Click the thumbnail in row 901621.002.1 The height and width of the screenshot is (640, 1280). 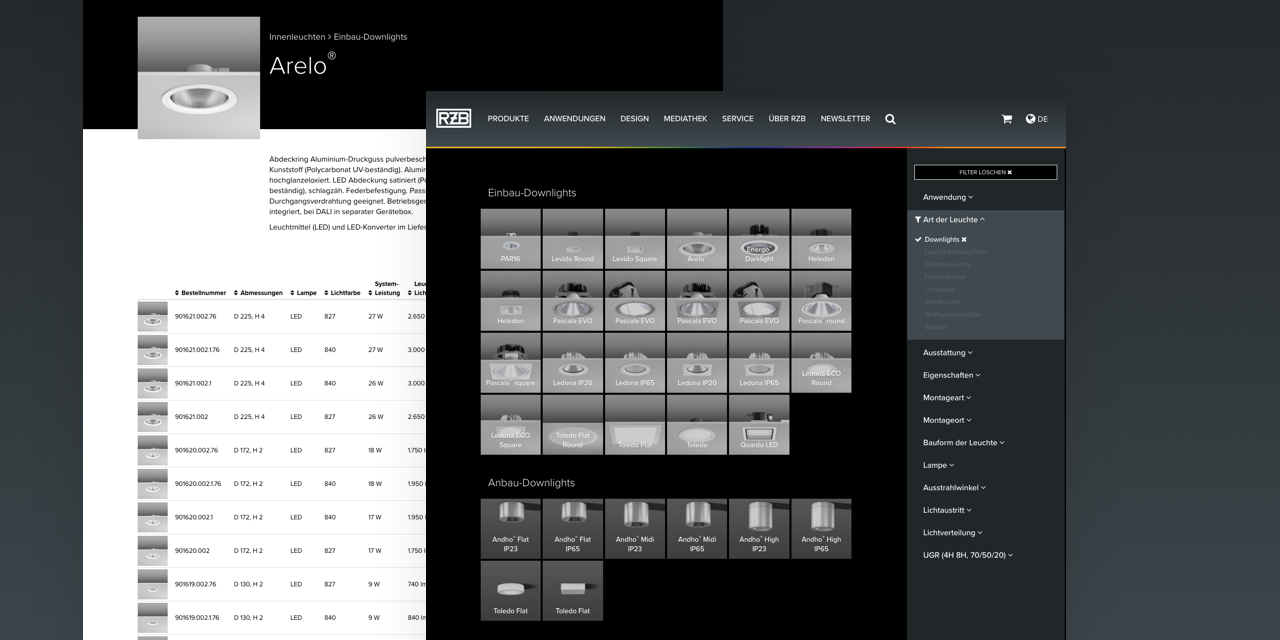[153, 383]
